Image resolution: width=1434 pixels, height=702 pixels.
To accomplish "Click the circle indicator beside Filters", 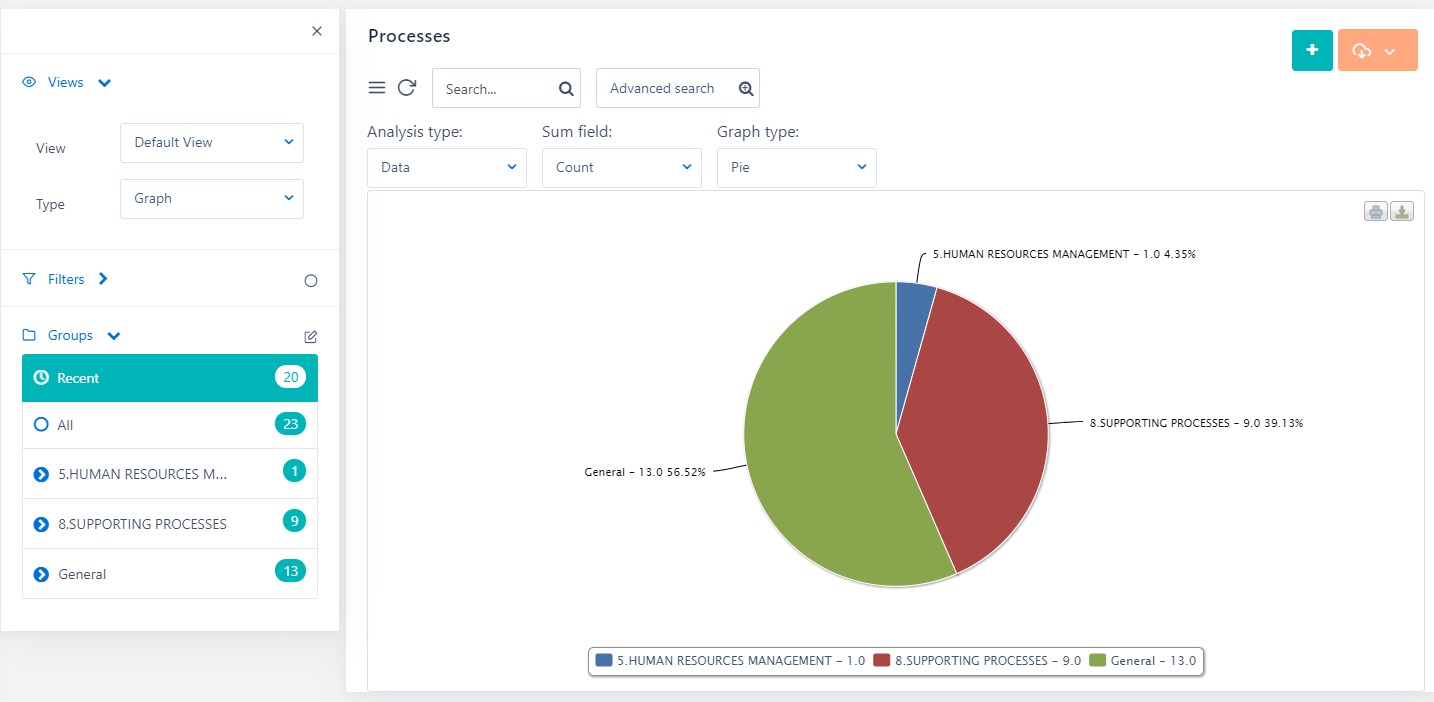I will point(311,281).
